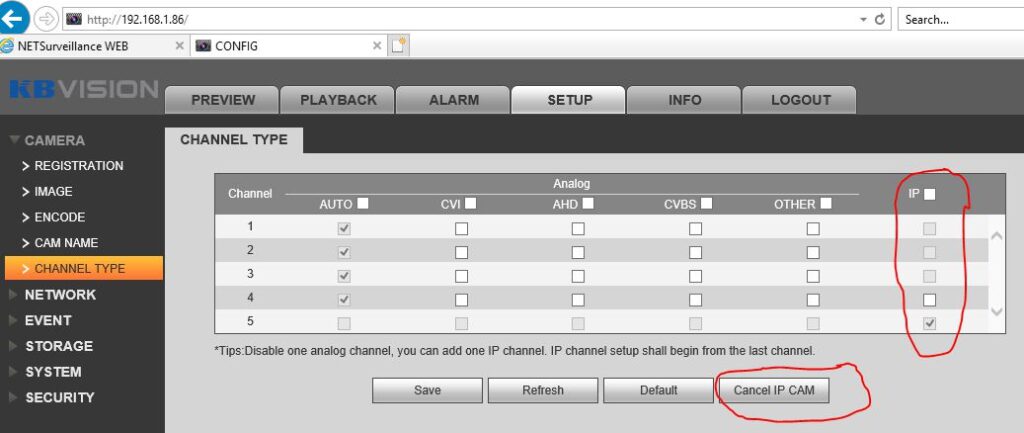Image resolution: width=1024 pixels, height=433 pixels.
Task: Check the CVI box for channel 1
Action: click(461, 228)
